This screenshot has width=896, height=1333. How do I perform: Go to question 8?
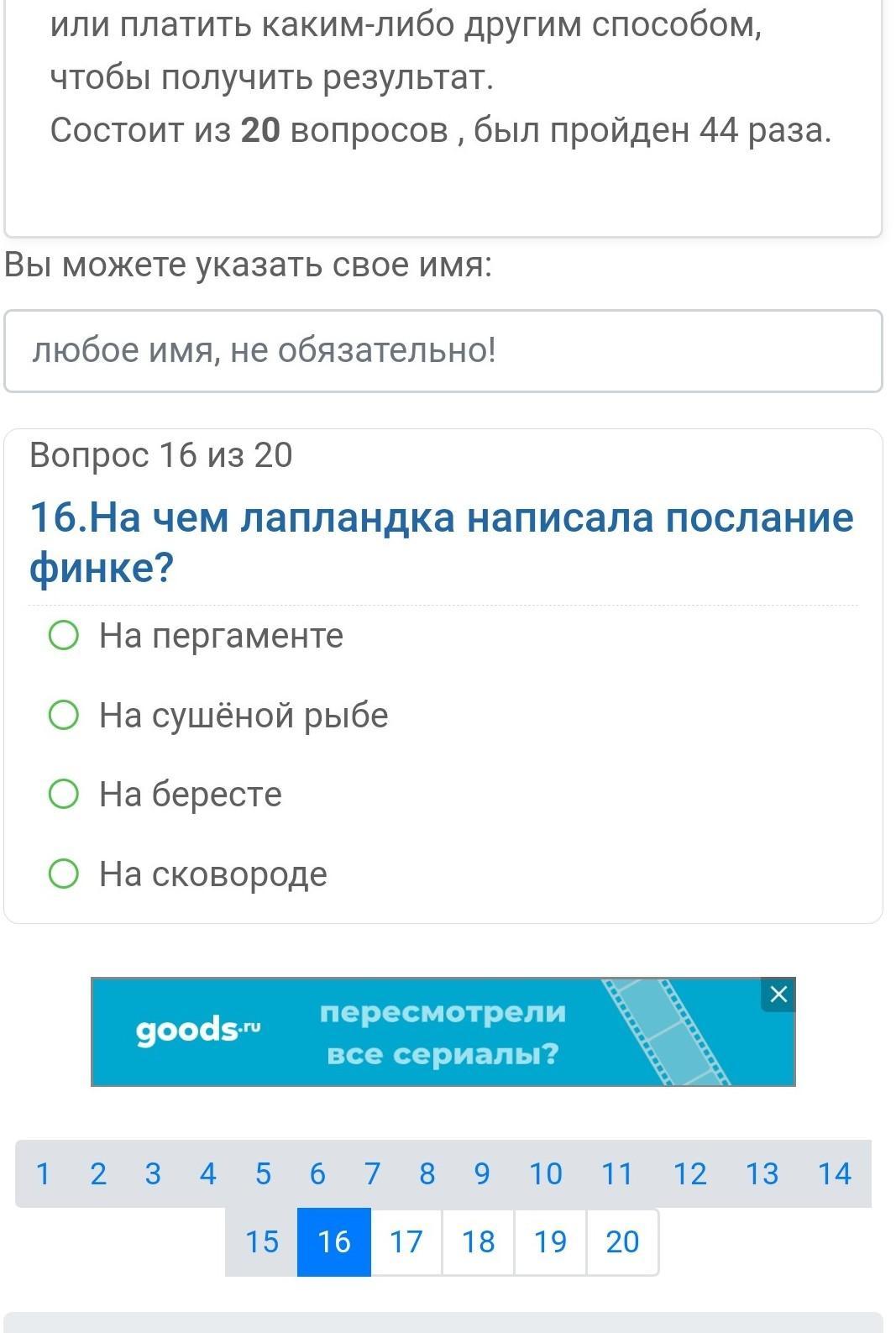427,1173
